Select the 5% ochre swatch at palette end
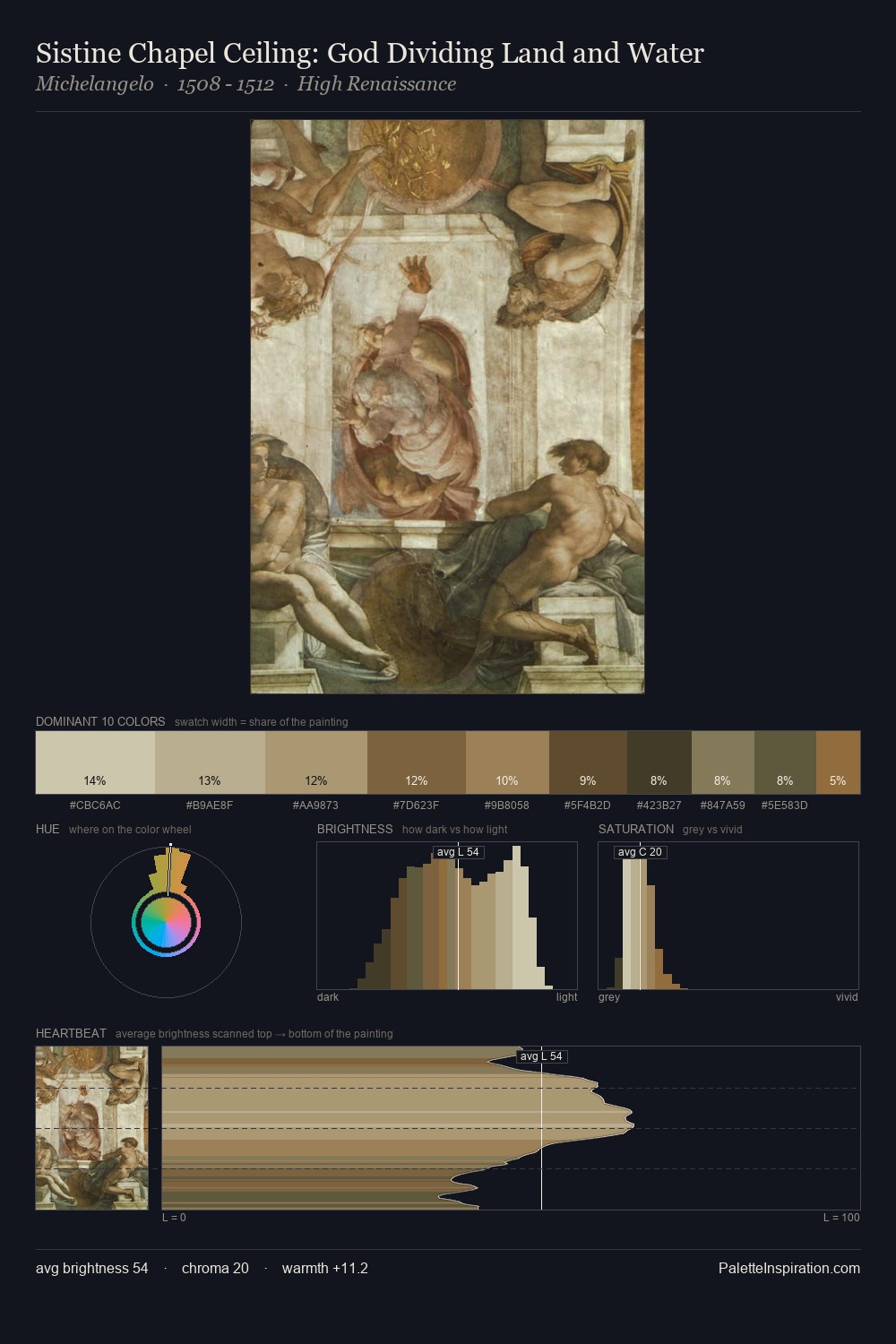 838,762
